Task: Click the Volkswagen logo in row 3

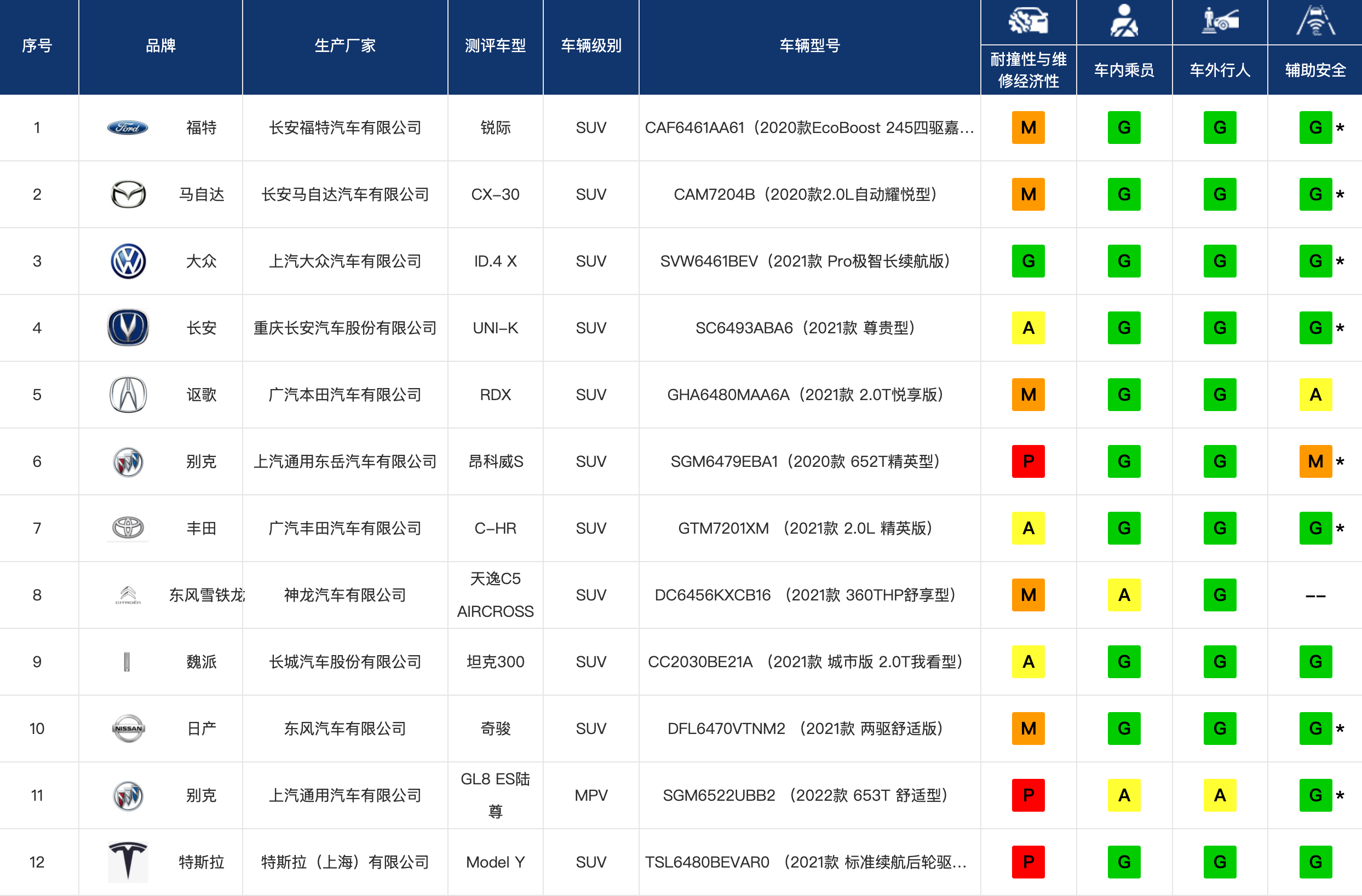Action: point(128,261)
